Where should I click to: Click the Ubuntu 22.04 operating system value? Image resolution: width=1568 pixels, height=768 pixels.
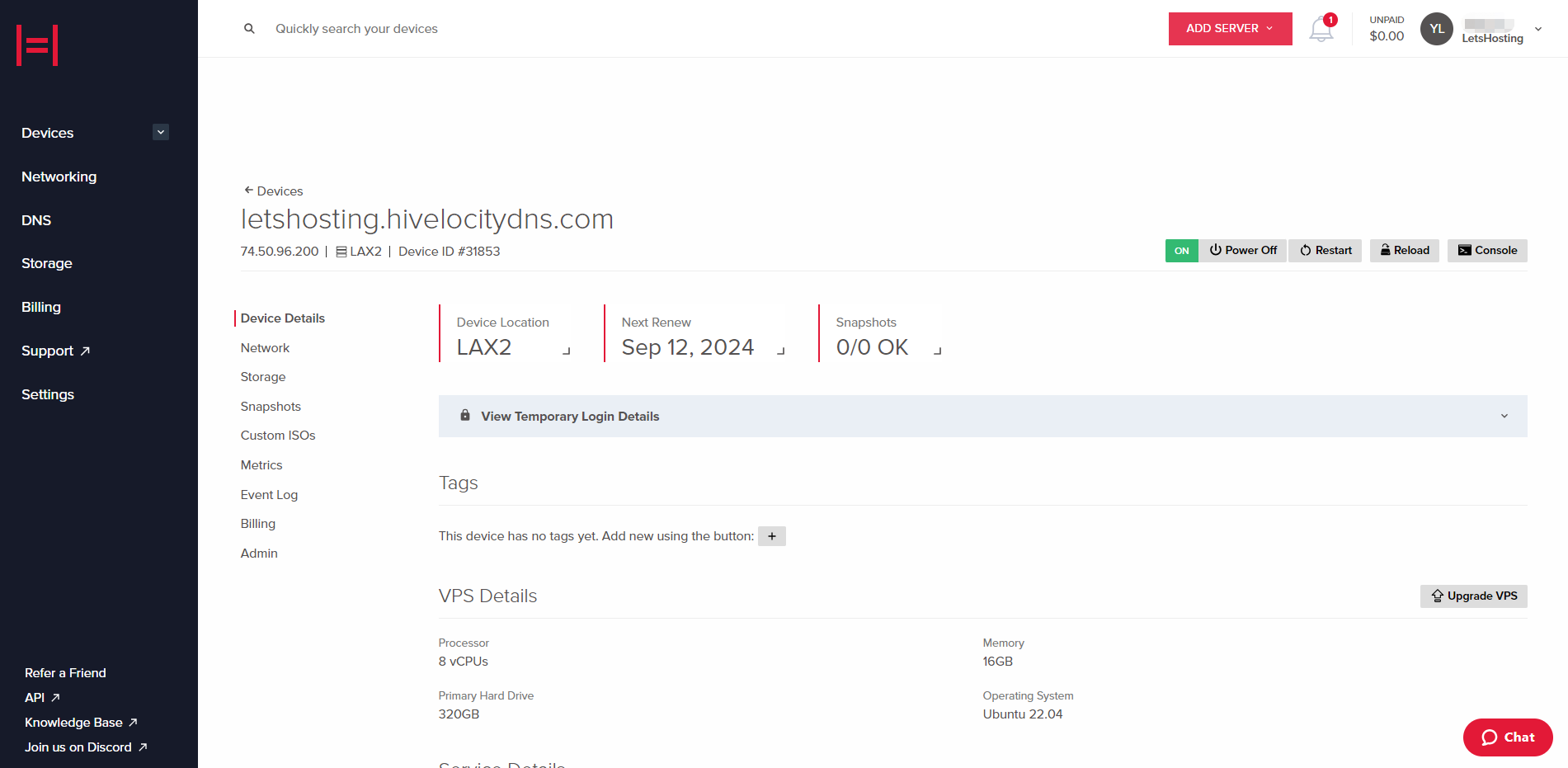(1023, 714)
